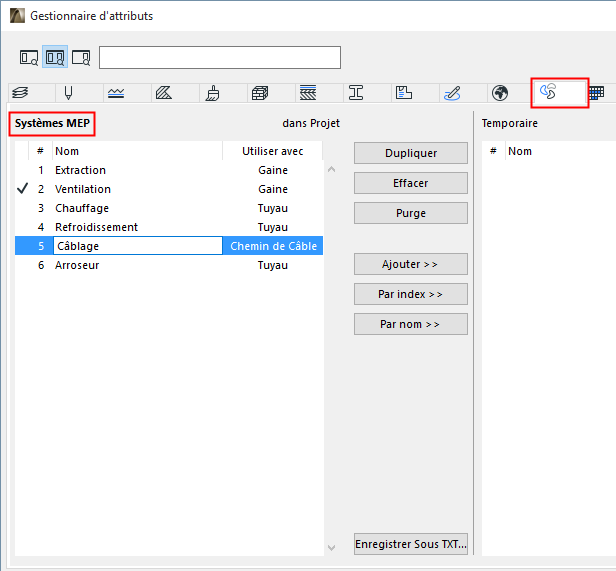This screenshot has width=616, height=571.
Task: Select the Ventilation system row
Action: click(169, 189)
